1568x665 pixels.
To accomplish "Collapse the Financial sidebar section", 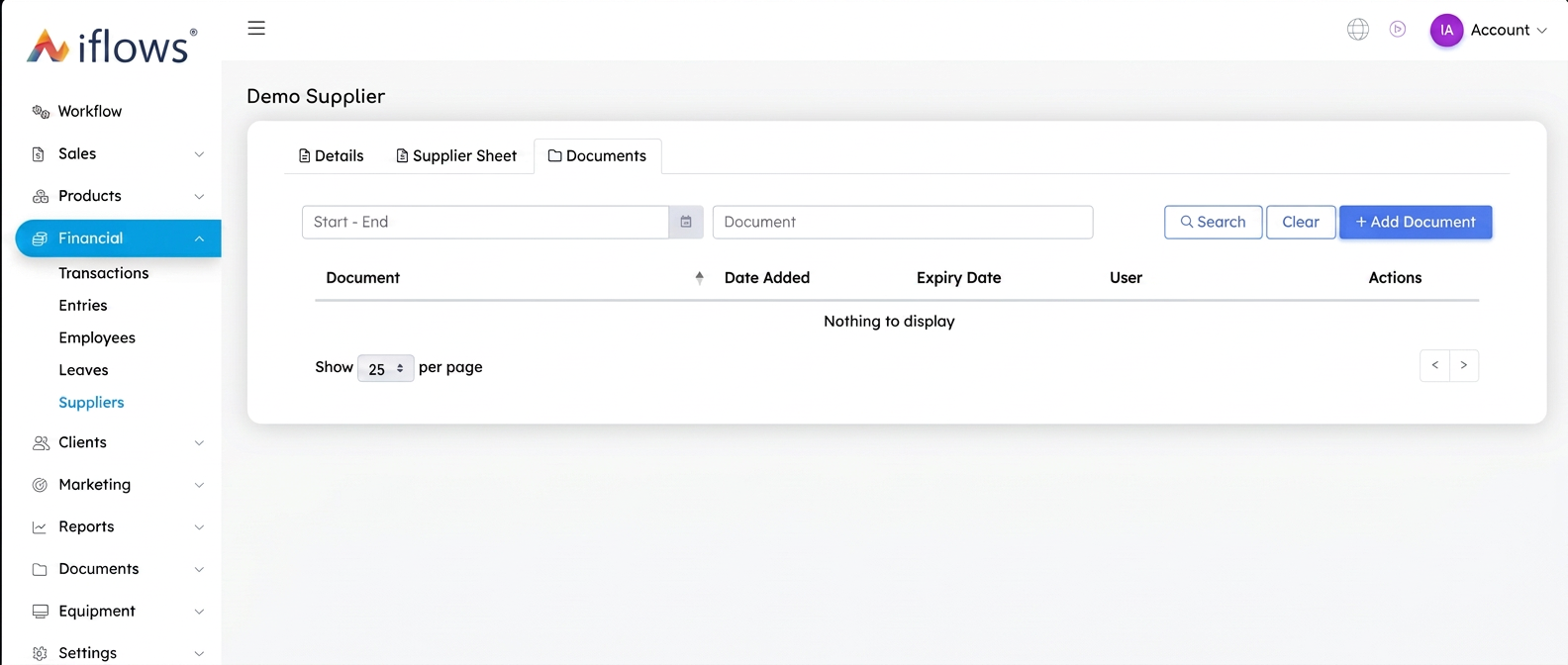I will [x=118, y=238].
